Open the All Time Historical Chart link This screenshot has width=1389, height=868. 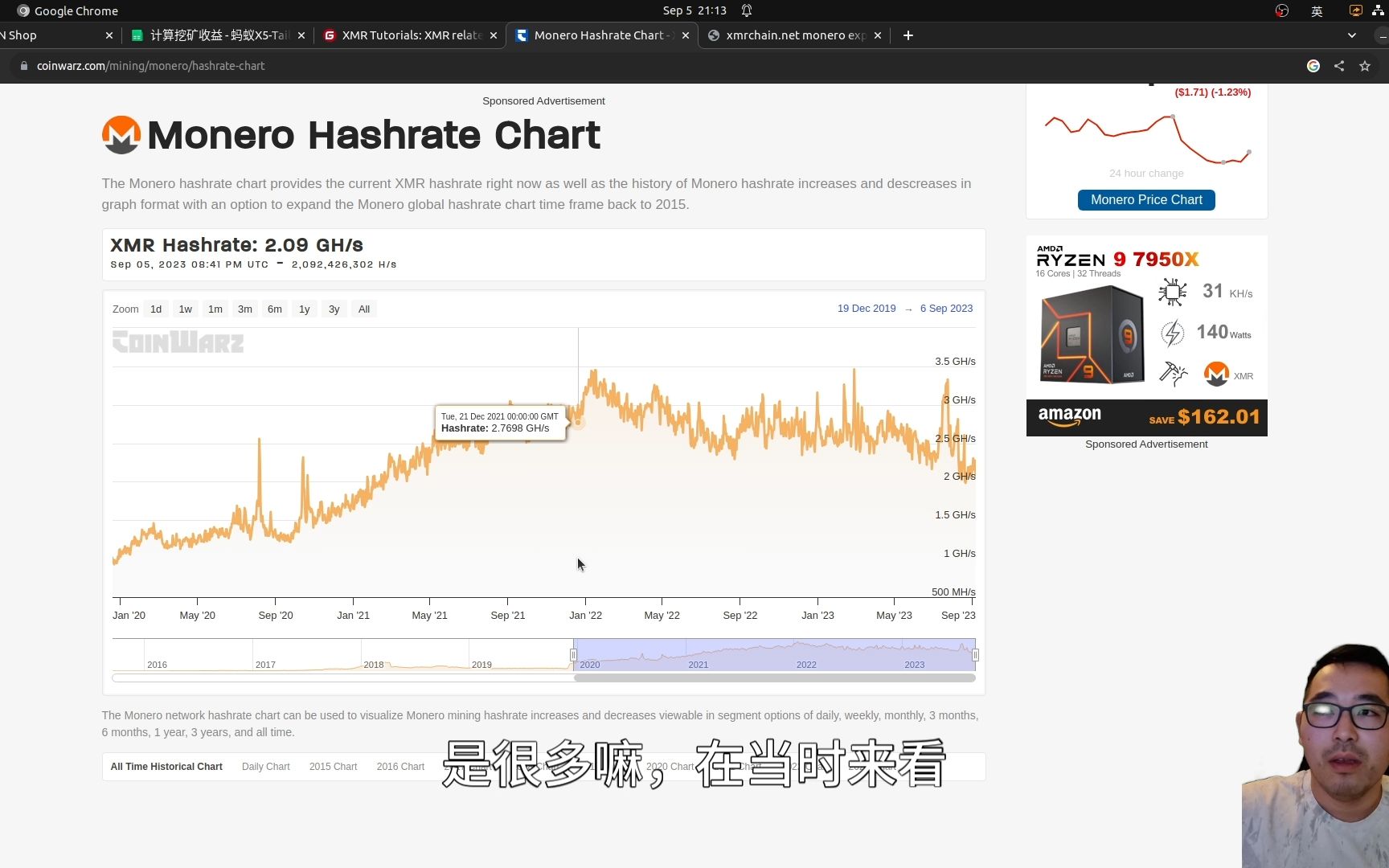point(166,767)
